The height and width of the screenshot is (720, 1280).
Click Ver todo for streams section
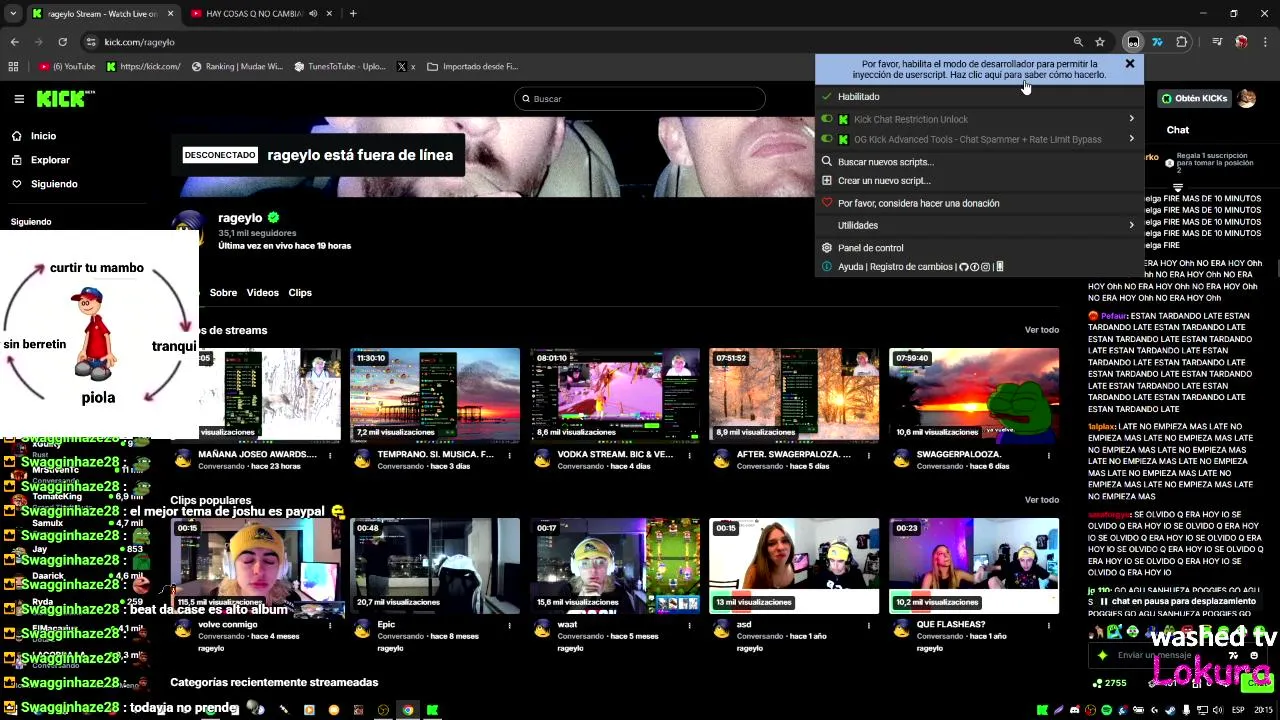click(x=1041, y=330)
